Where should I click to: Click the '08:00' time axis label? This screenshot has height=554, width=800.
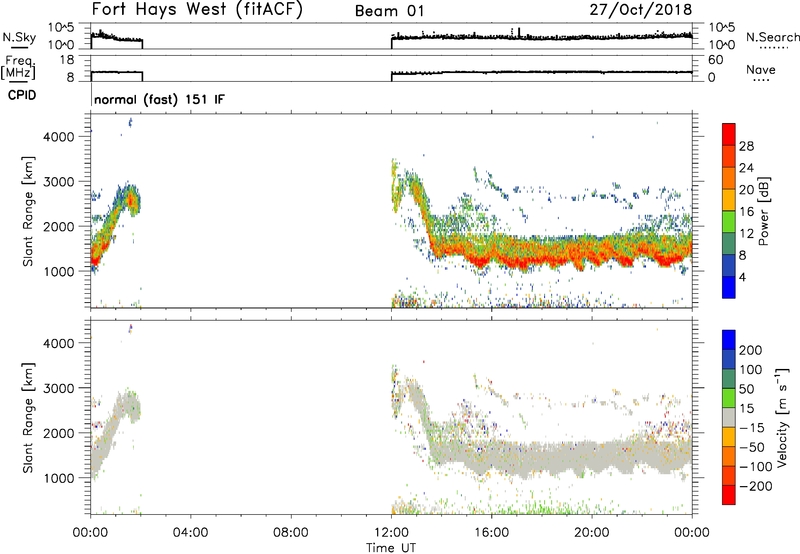tap(291, 533)
